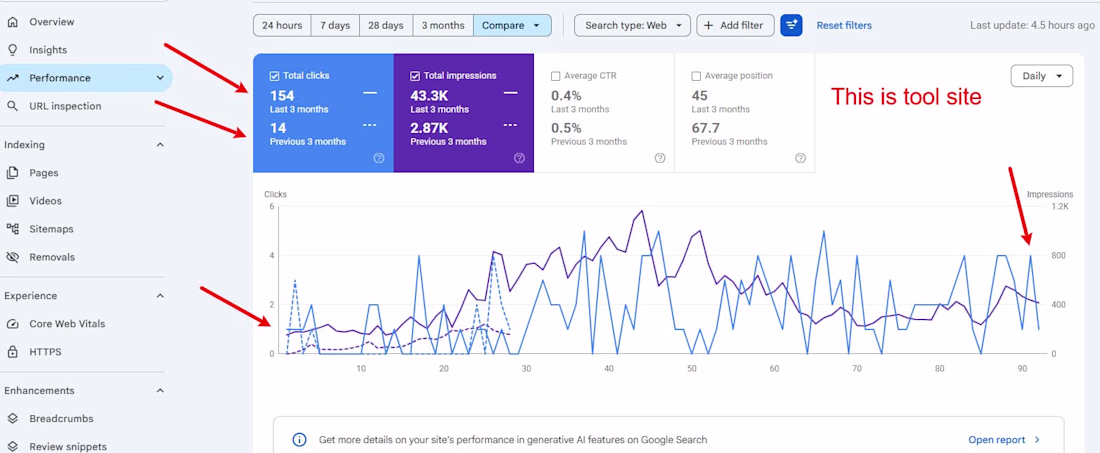Image resolution: width=1100 pixels, height=453 pixels.
Task: Click Open report link
Action: [x=996, y=440]
